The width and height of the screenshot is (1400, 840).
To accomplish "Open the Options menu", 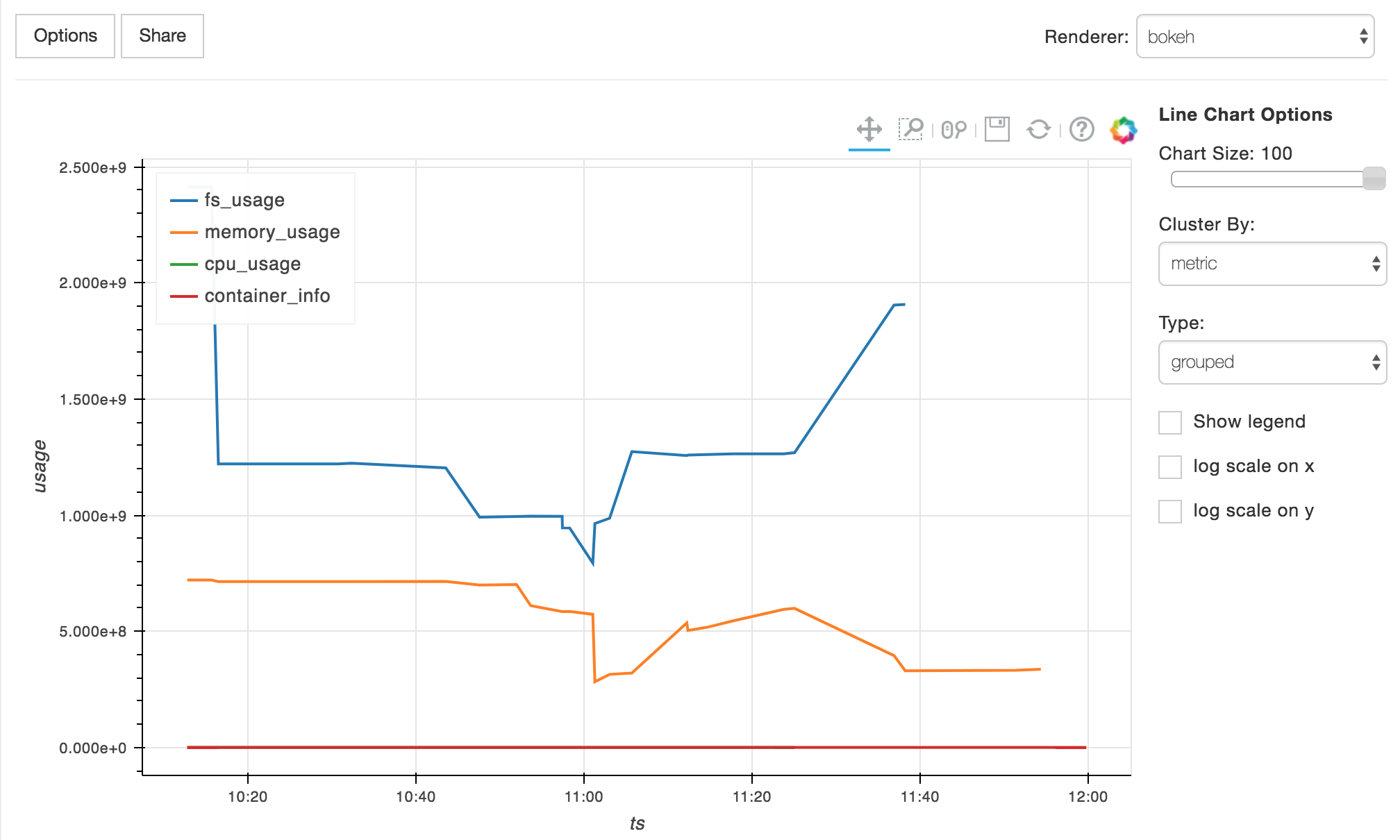I will pos(65,36).
